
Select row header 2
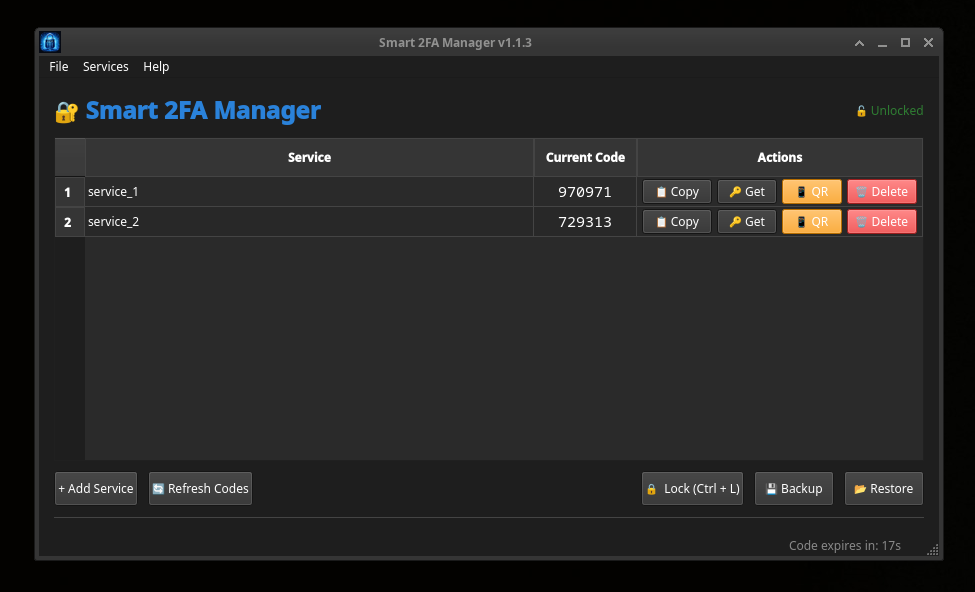tap(70, 221)
